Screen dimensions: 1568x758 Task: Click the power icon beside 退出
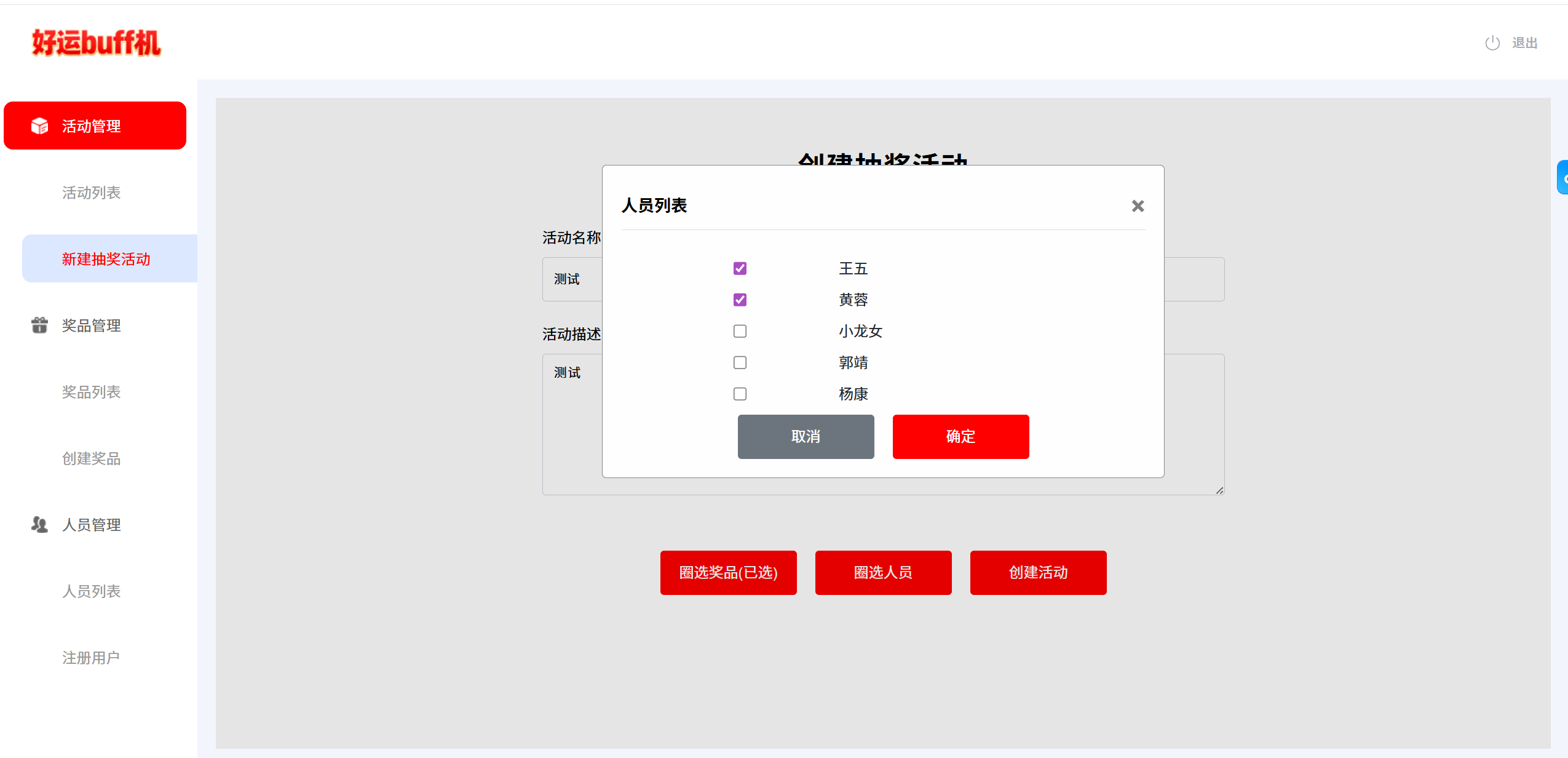pyautogui.click(x=1492, y=43)
